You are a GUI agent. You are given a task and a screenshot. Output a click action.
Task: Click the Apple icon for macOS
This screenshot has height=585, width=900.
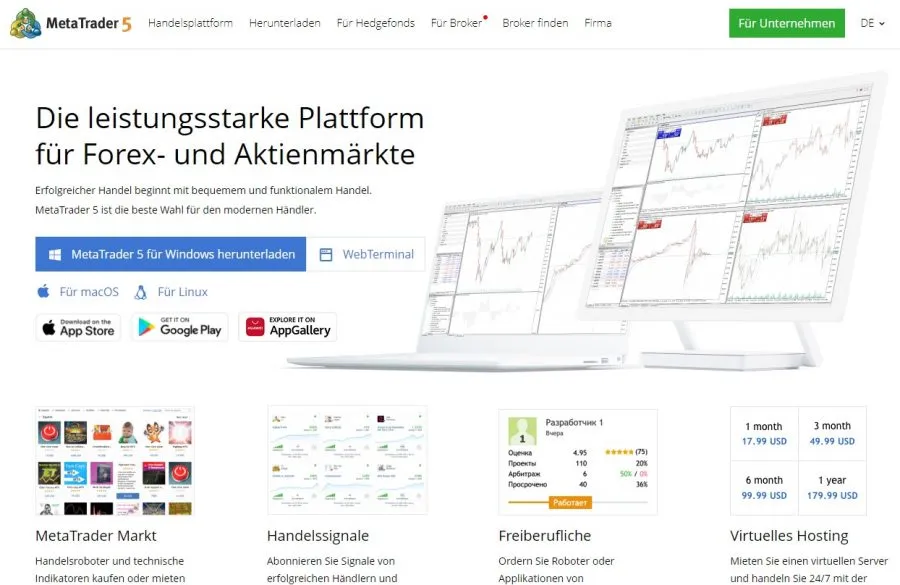43,292
